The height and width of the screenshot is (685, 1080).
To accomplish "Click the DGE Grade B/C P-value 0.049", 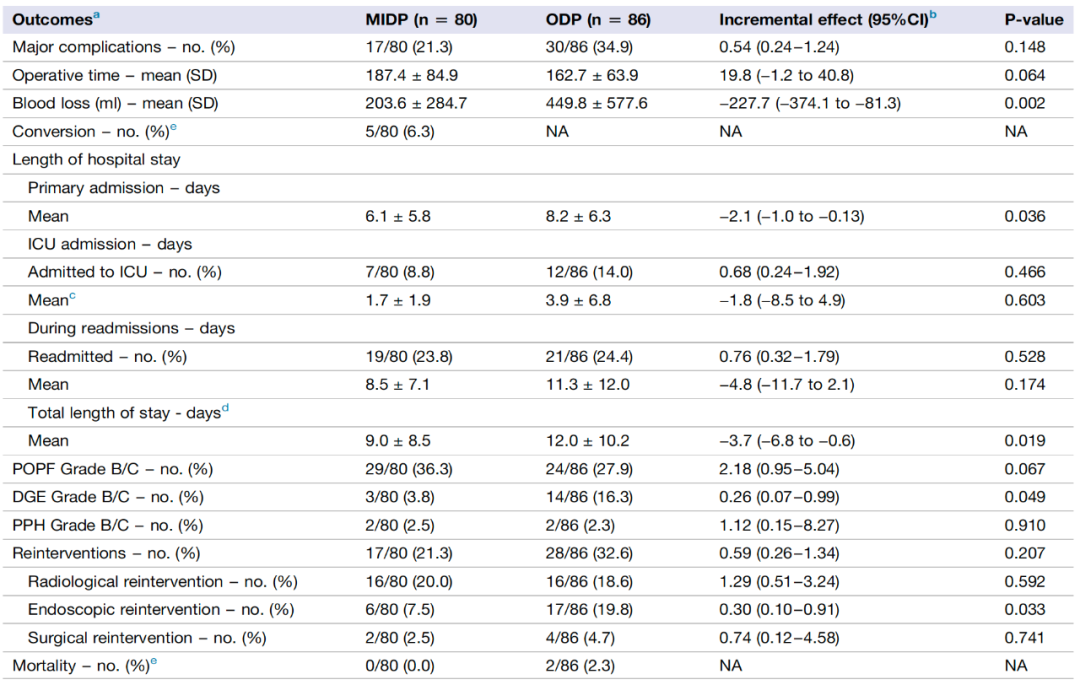I will tap(1025, 497).
